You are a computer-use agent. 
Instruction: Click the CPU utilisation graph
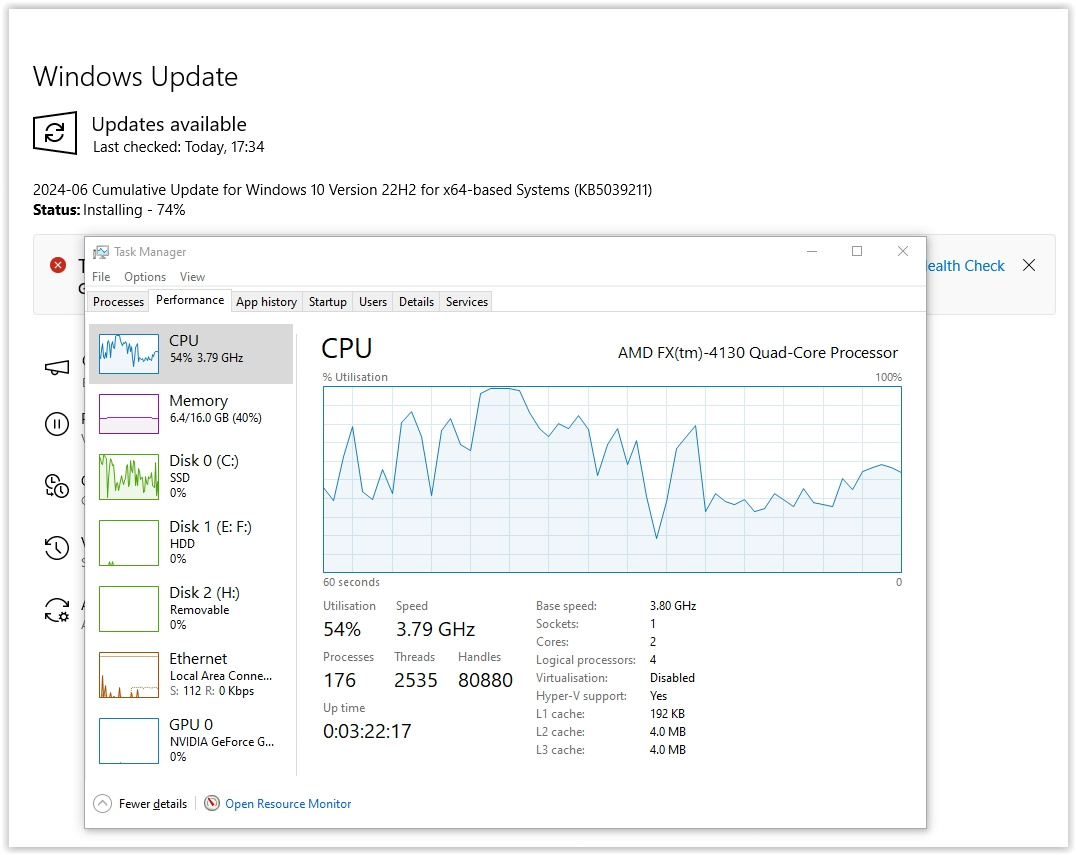pyautogui.click(x=612, y=479)
